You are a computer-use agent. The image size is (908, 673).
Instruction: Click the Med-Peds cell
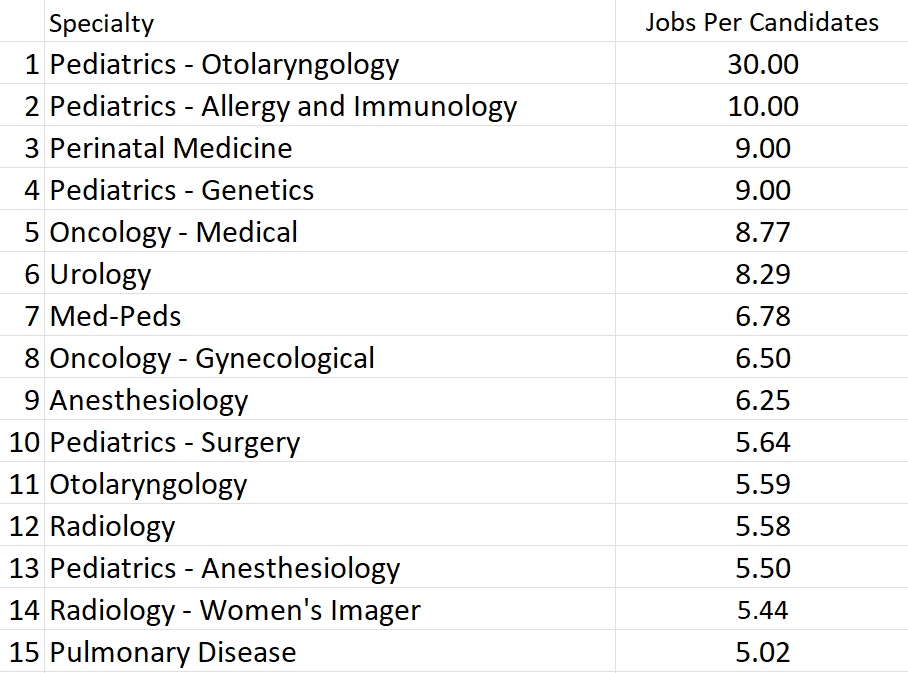329,315
